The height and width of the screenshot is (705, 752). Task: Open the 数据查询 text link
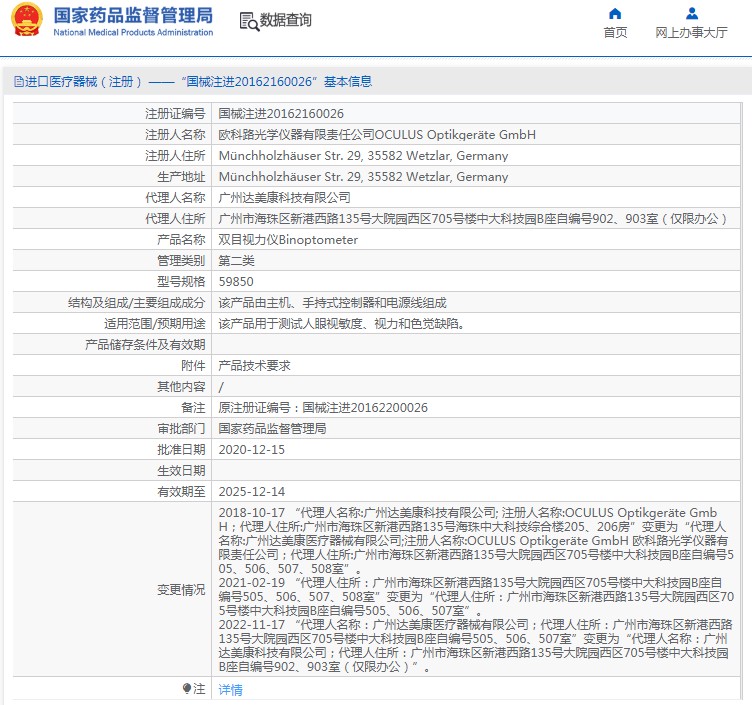point(285,21)
